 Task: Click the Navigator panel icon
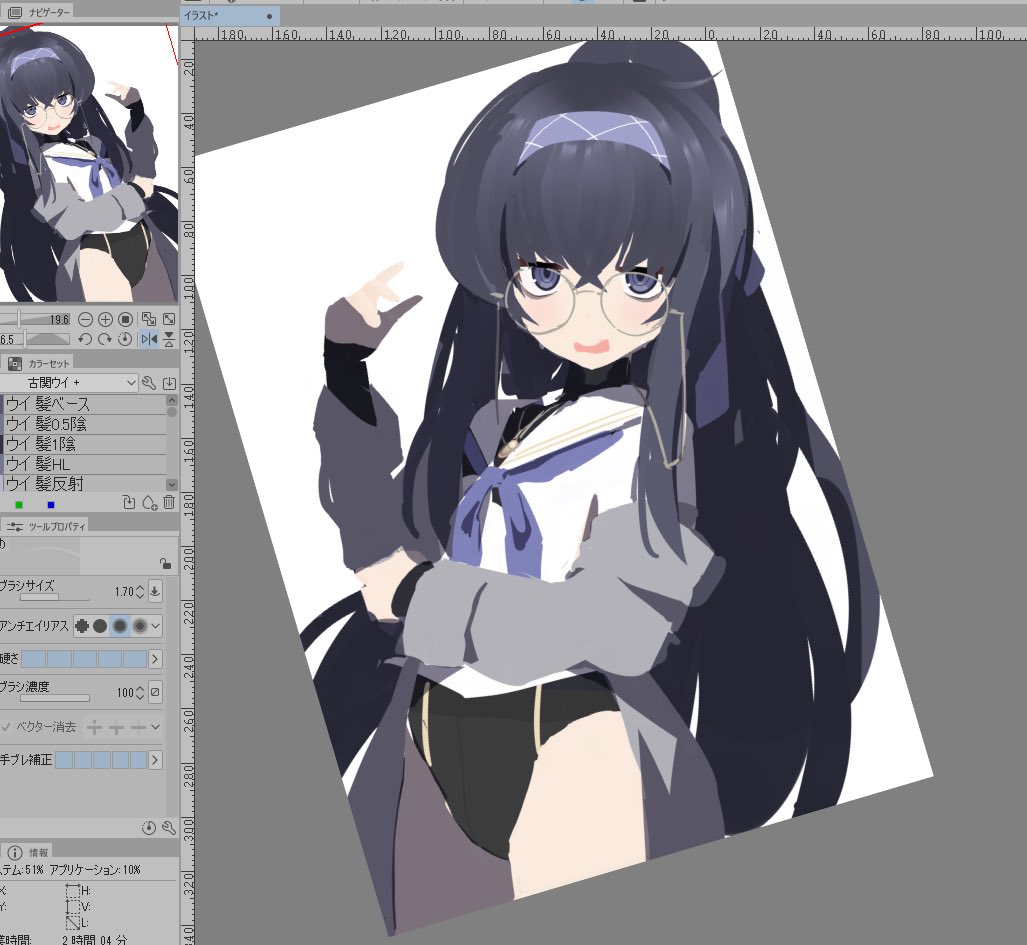[x=14, y=12]
